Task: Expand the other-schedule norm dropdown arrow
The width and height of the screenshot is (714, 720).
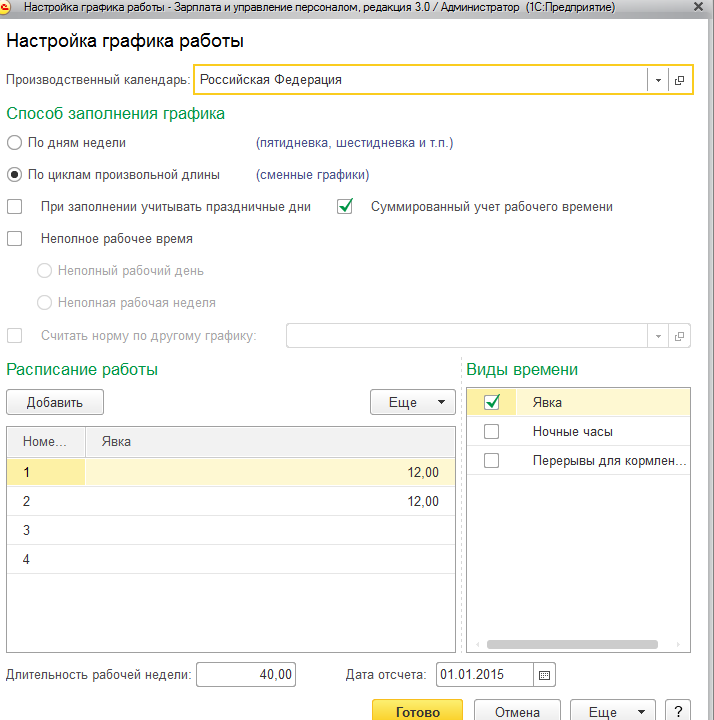Action: tap(658, 336)
